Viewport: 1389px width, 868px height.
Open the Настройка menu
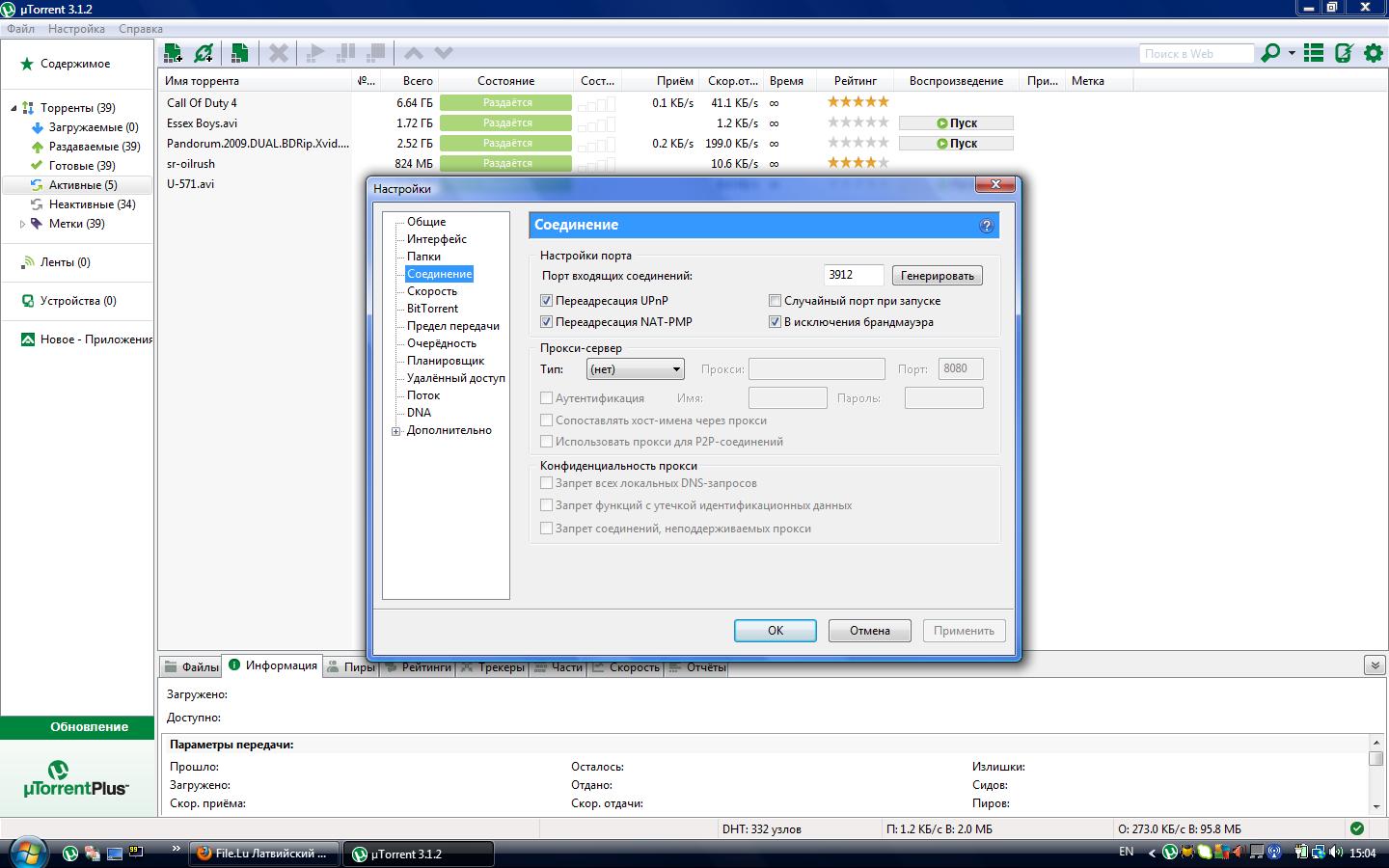coord(76,29)
